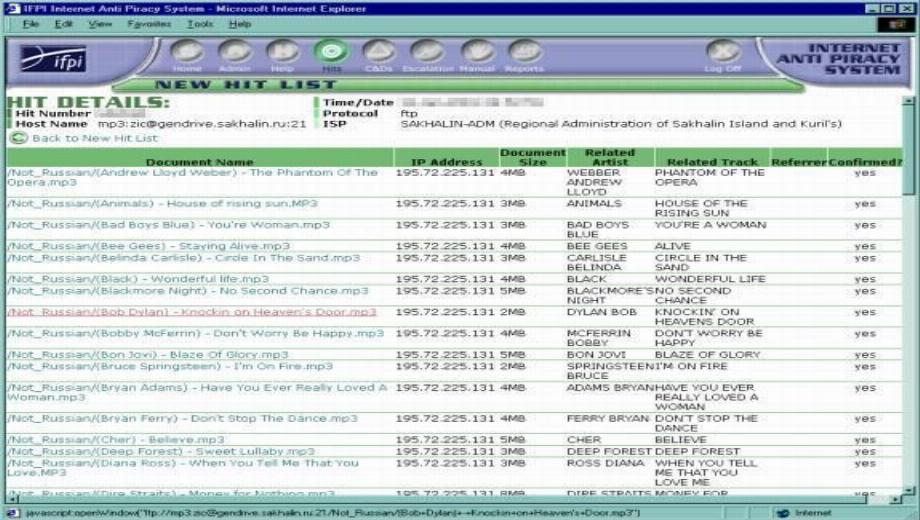Viewport: 920px width, 520px height.
Task: Click the vertical scrollbar thumb
Action: (909, 150)
